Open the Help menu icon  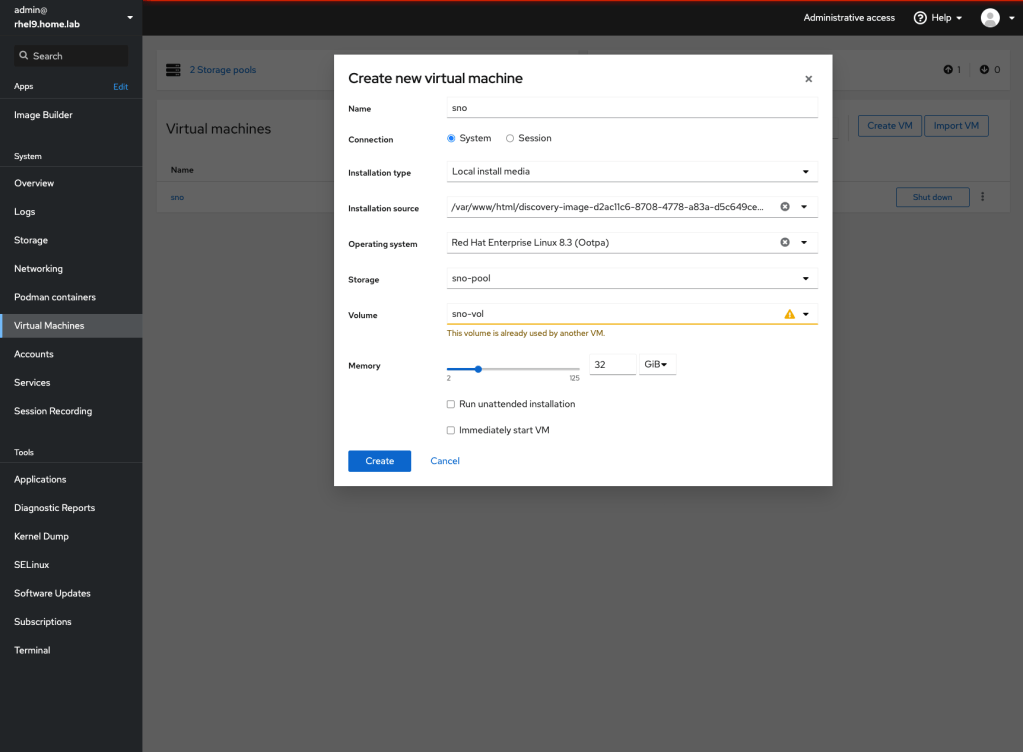pos(920,18)
